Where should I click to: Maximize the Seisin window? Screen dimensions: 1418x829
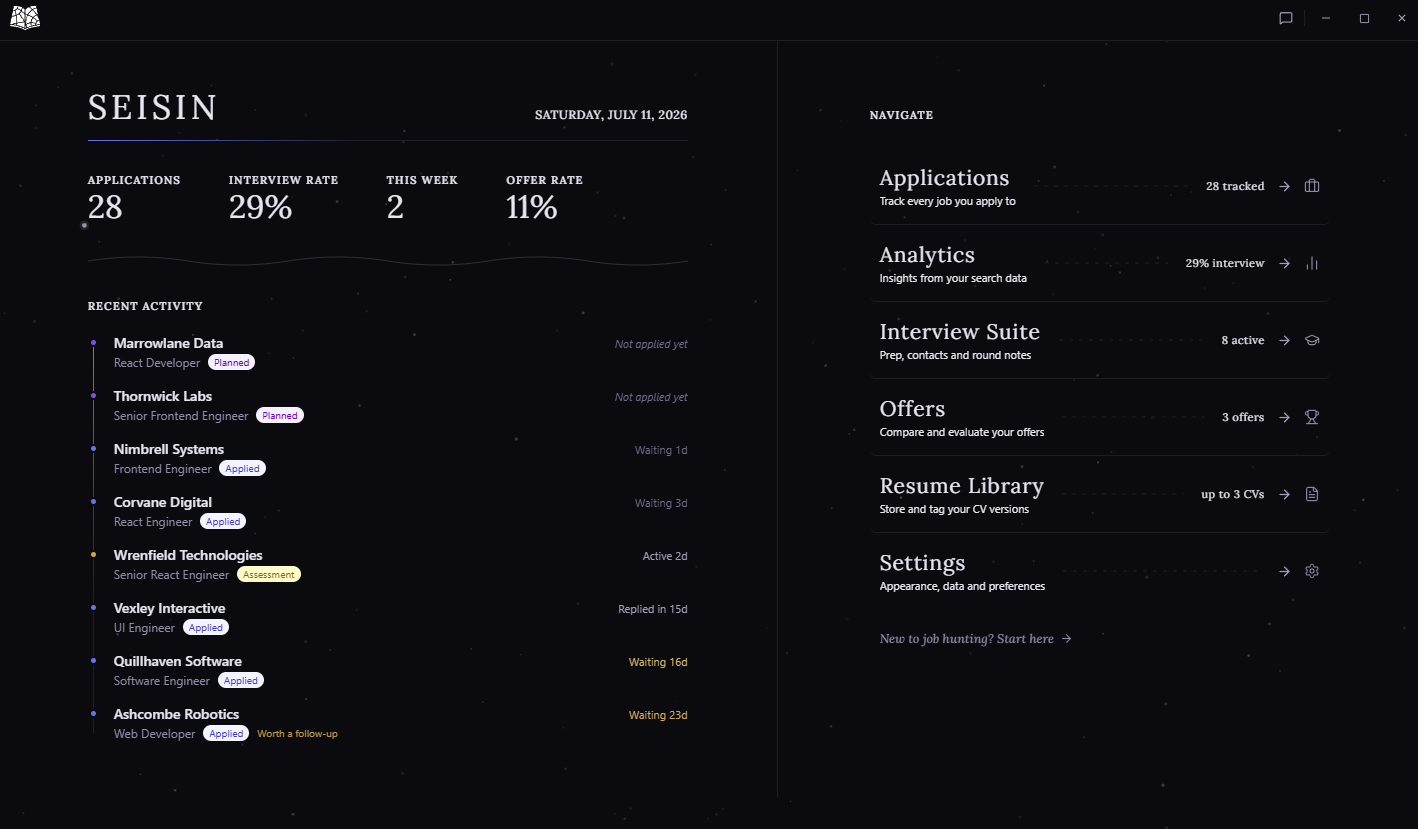pos(1364,18)
